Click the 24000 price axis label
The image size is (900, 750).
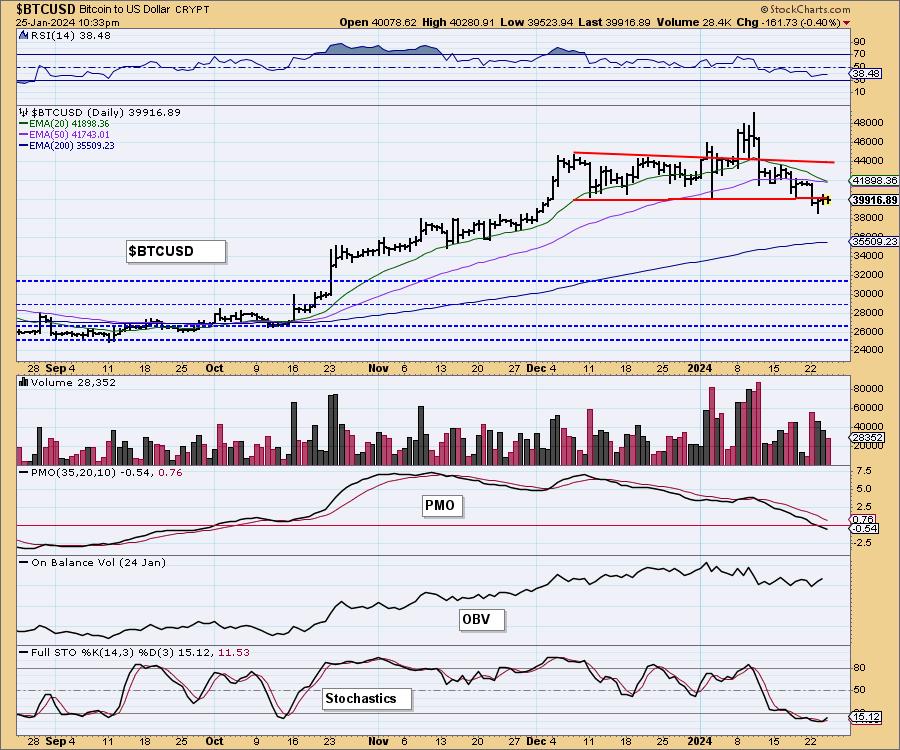pyautogui.click(x=867, y=349)
